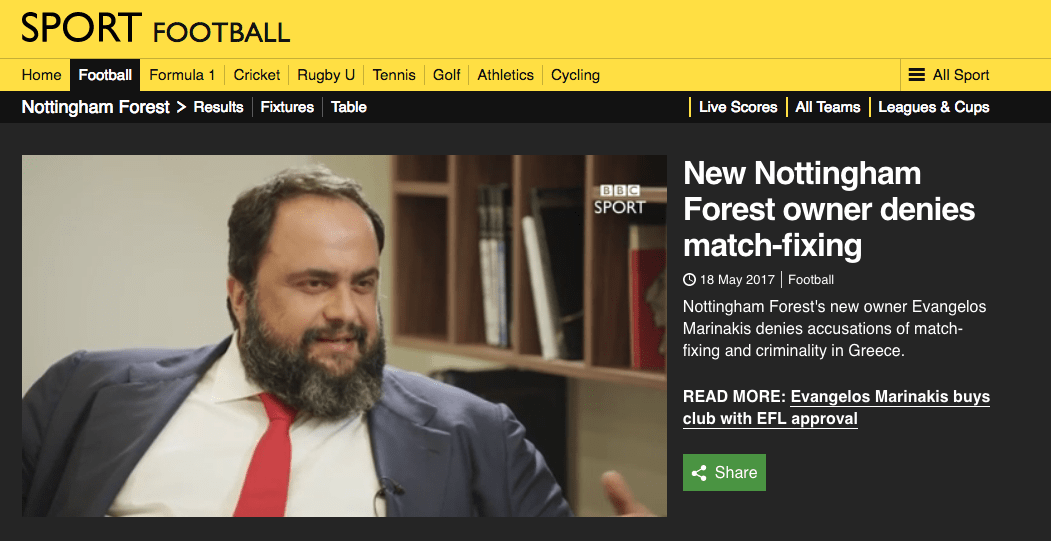The height and width of the screenshot is (541, 1051).
Task: Click the BBC Sport watermark logo on the video
Action: tap(619, 200)
